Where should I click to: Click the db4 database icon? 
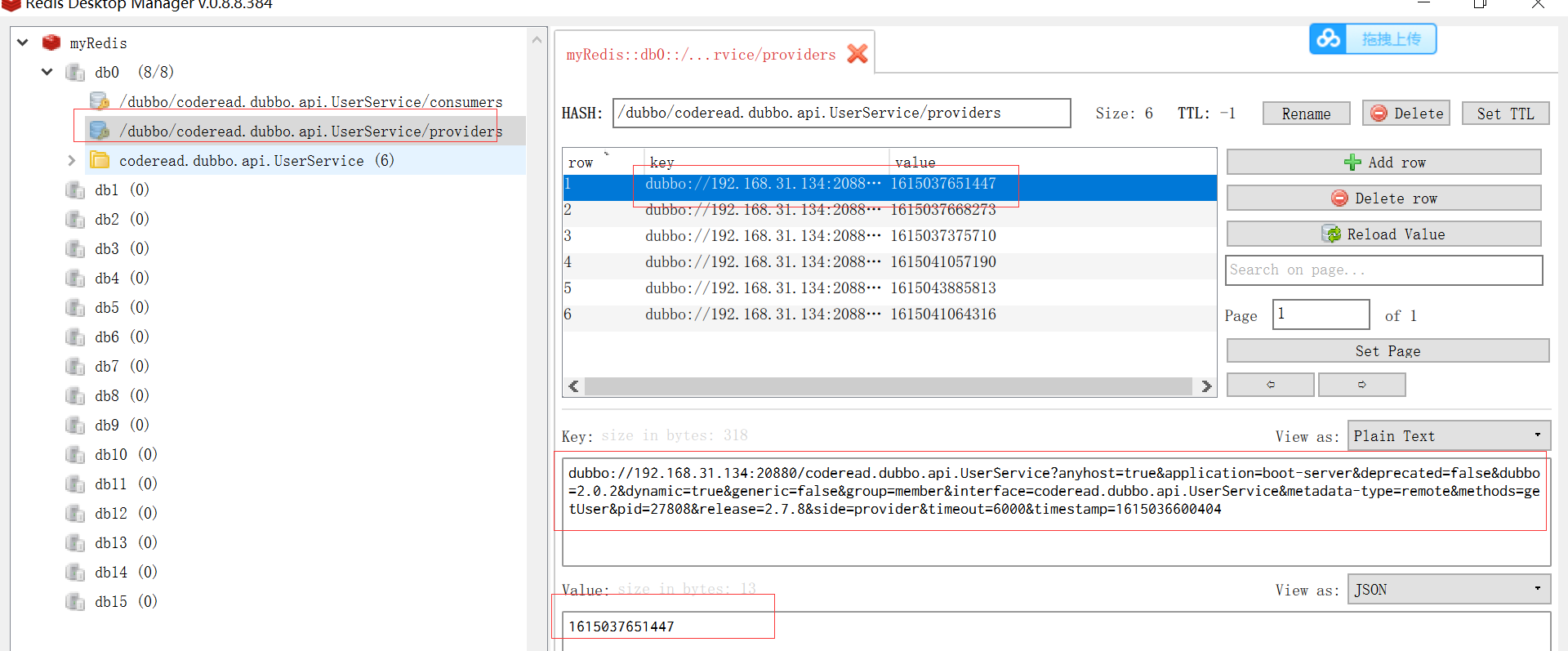coord(75,278)
